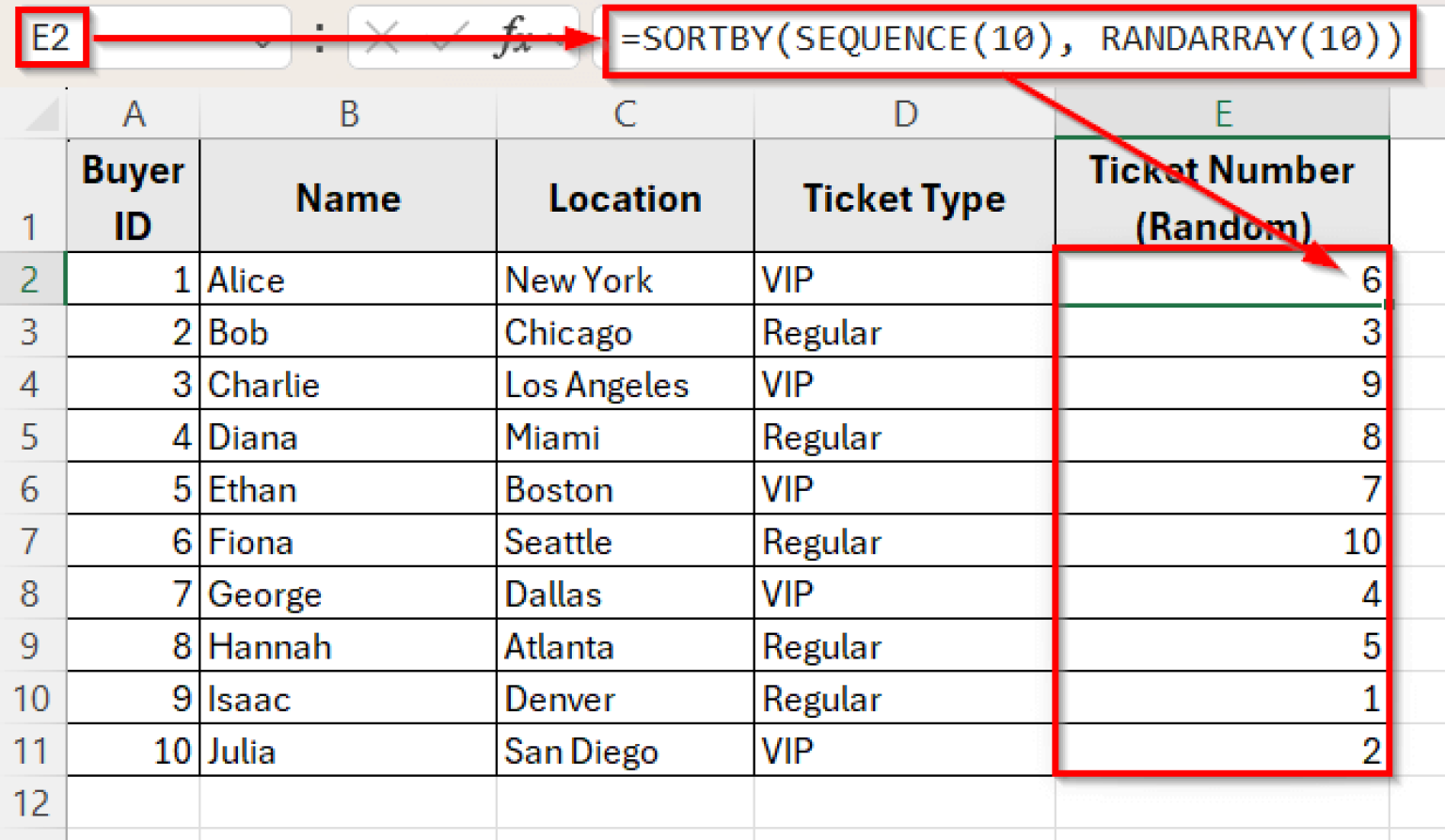
Task: Click the VIP cell next to Charlie
Action: pyautogui.click(x=903, y=384)
